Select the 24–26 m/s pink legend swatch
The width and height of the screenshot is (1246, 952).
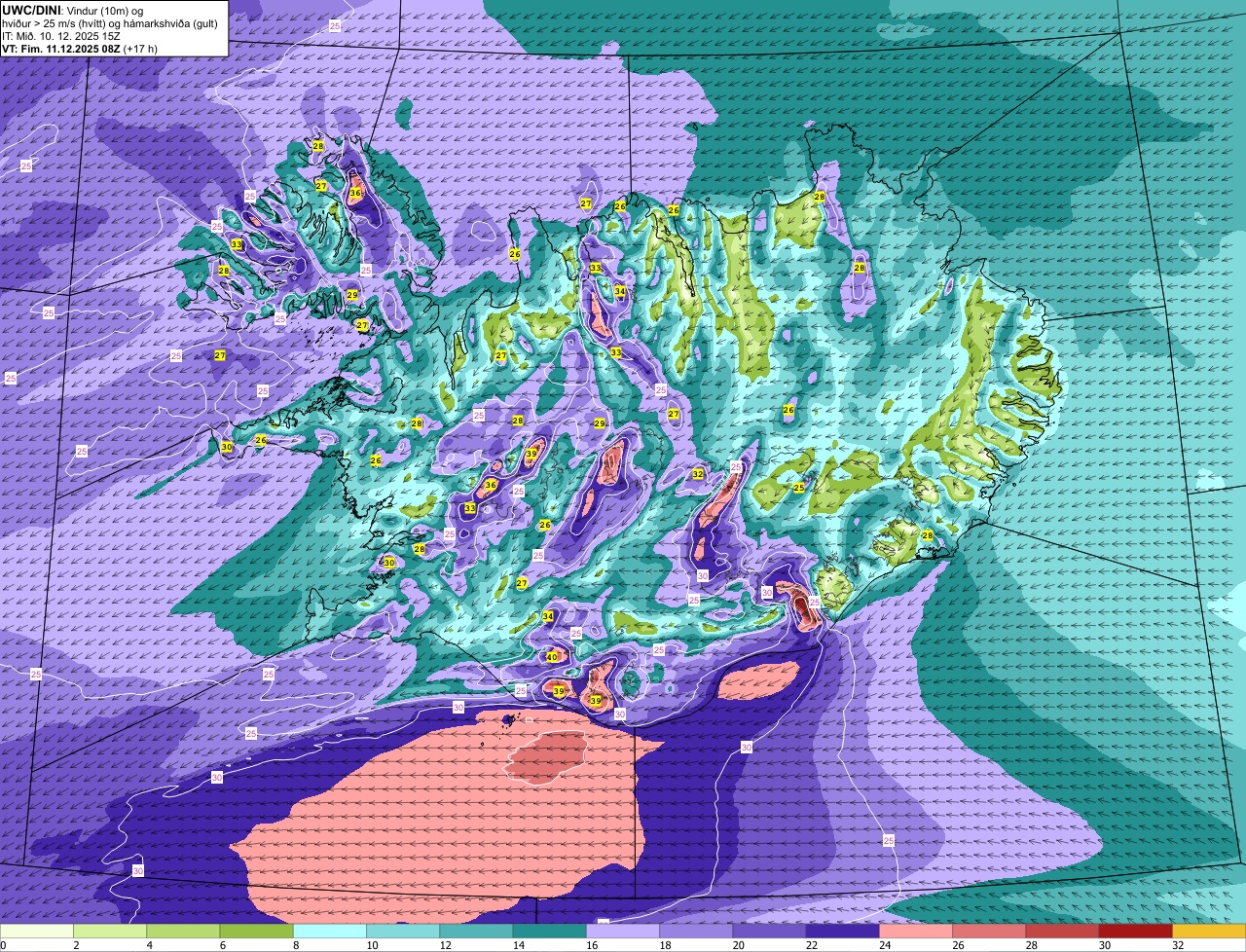tap(916, 932)
